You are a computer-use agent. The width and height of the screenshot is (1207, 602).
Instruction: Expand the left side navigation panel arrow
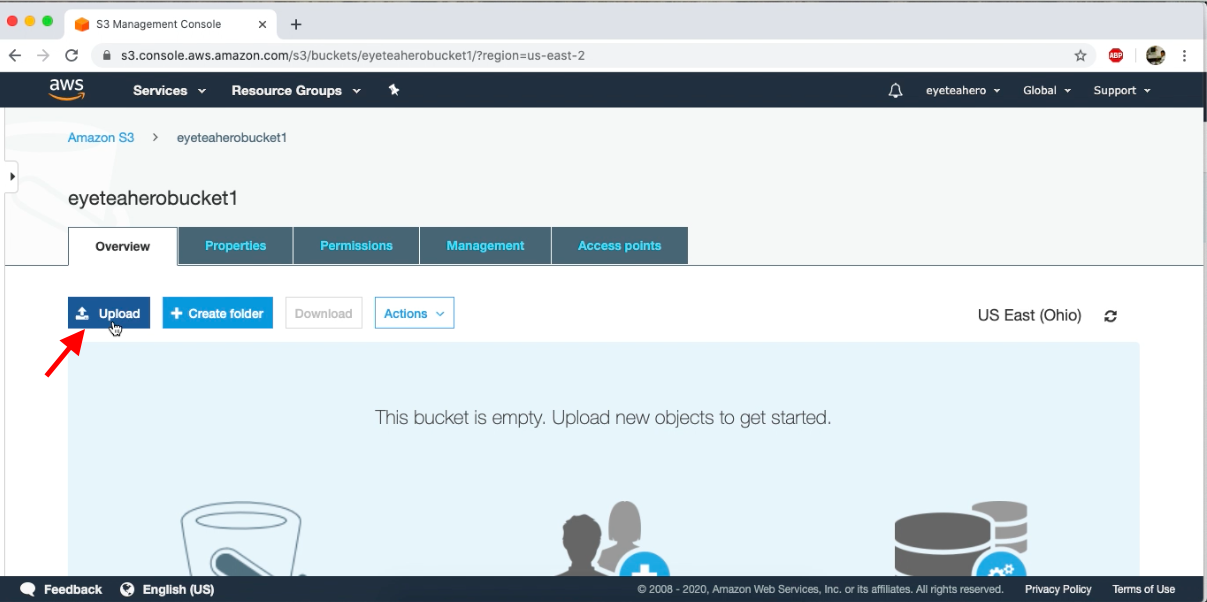11,176
